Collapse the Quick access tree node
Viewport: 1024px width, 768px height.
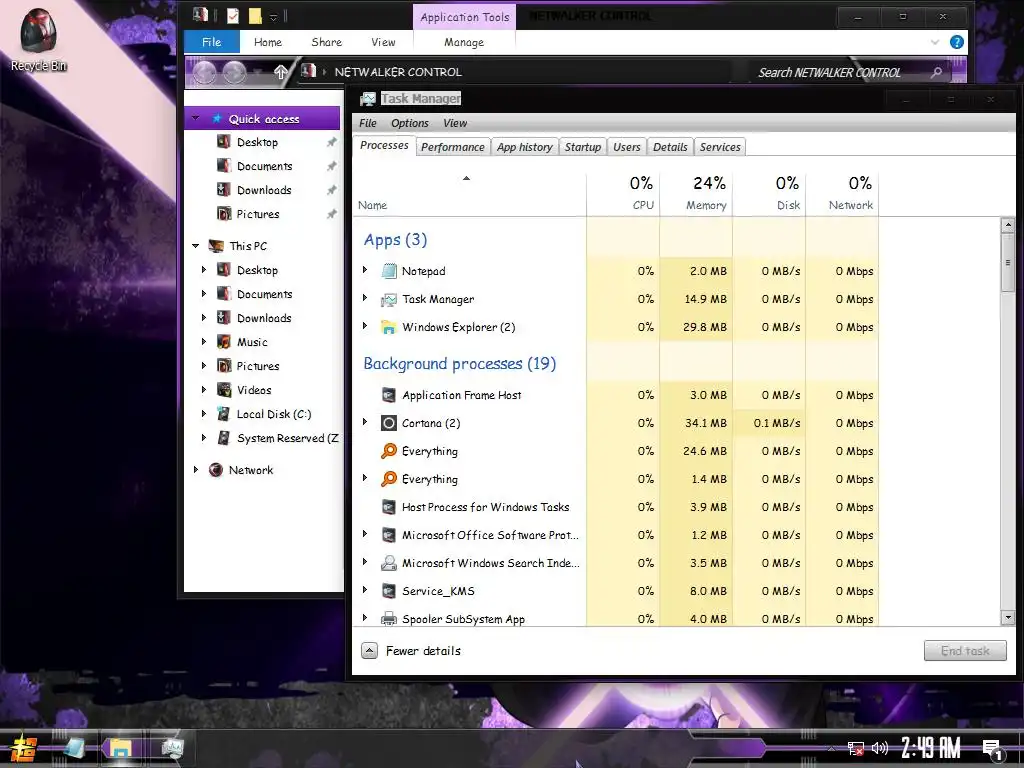tap(195, 118)
